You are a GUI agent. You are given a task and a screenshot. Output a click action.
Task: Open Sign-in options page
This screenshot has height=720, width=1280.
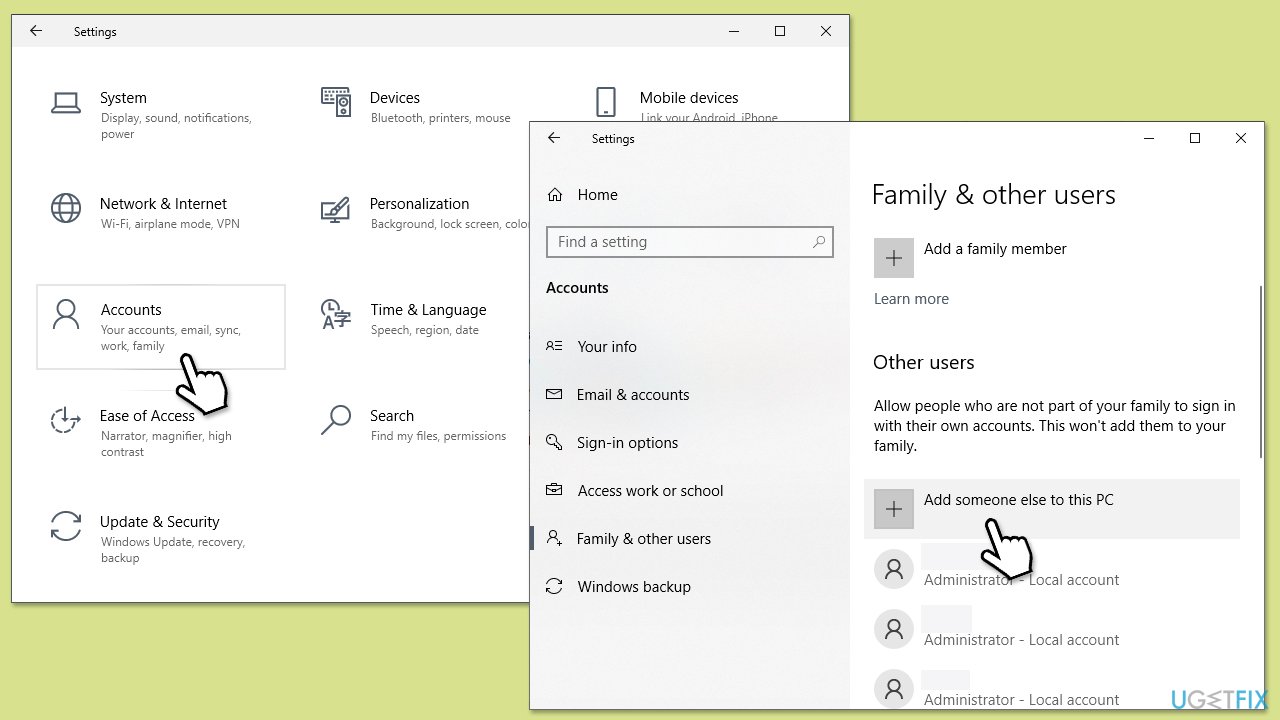click(x=627, y=442)
